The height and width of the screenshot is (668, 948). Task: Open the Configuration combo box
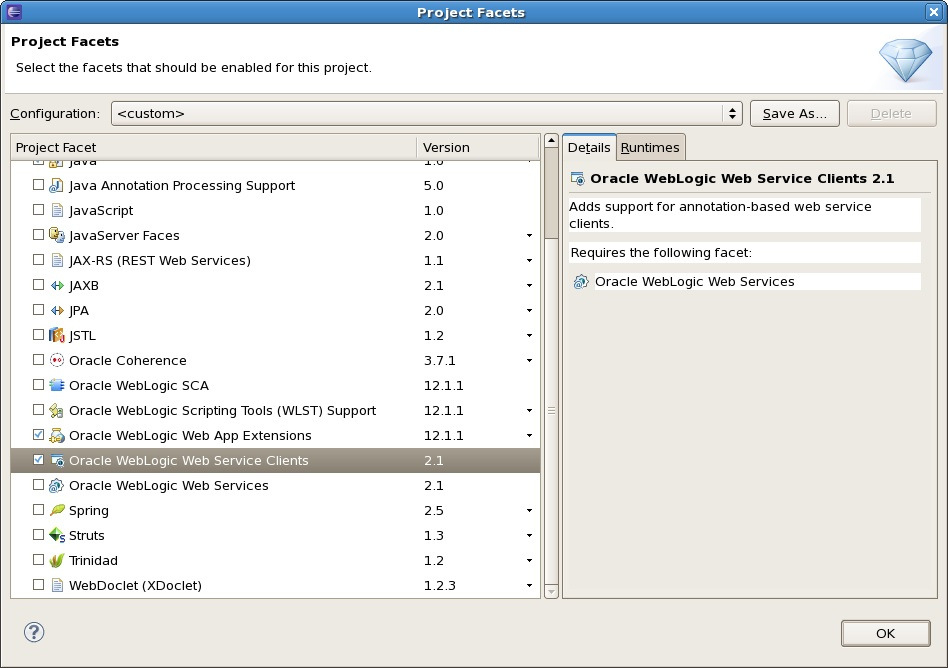427,114
